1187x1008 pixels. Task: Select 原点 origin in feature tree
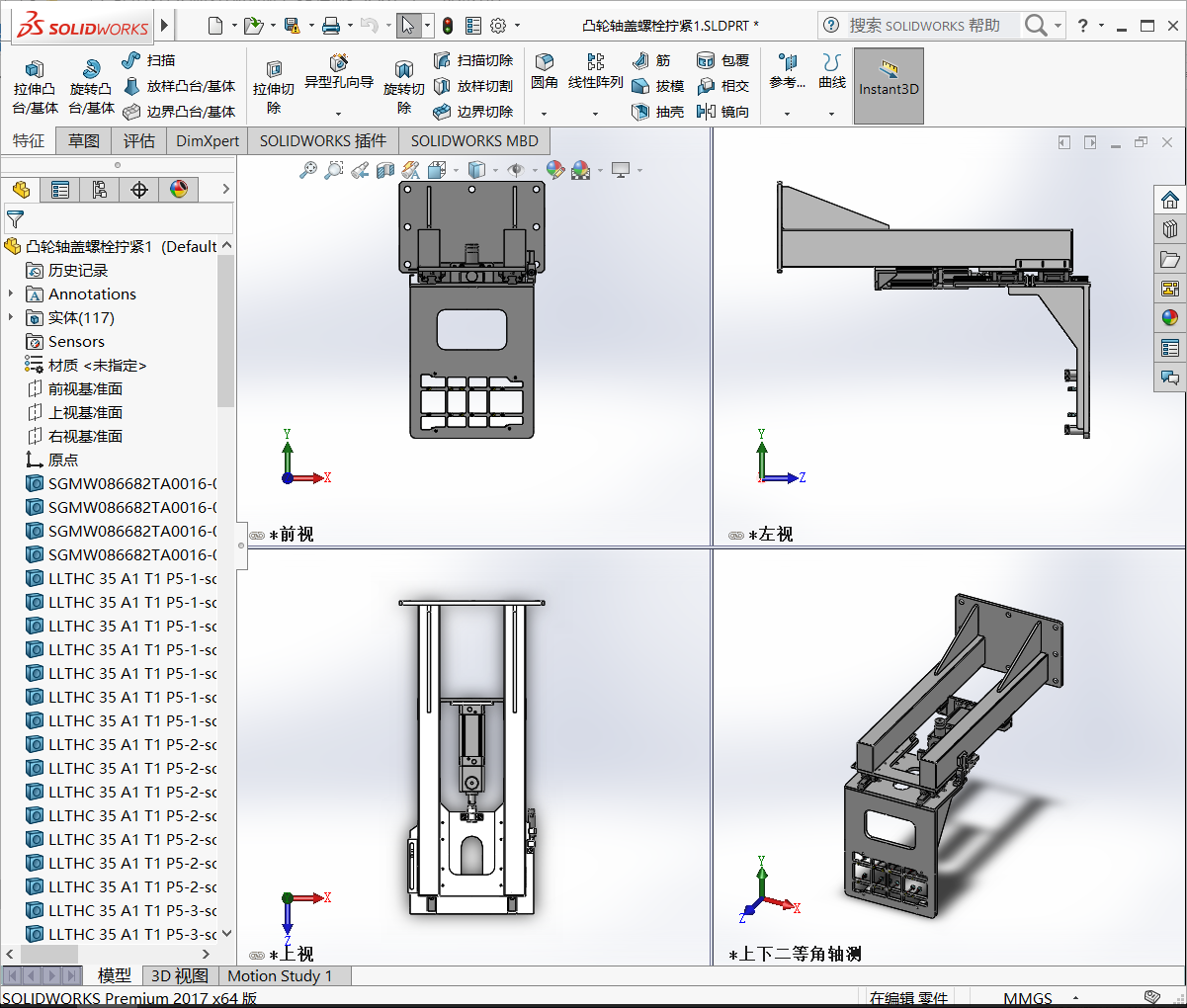pos(52,460)
